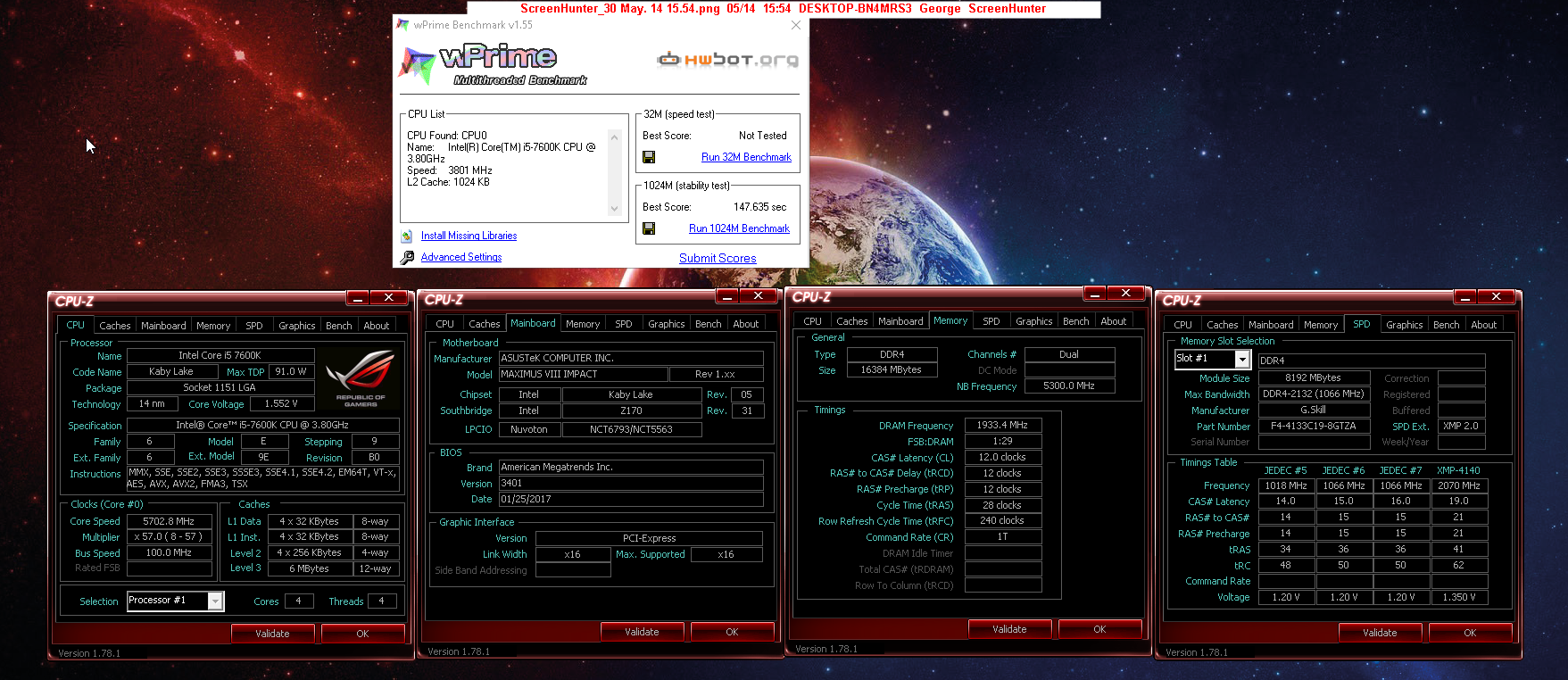1568x680 pixels.
Task: Click the wPrime title bar app icon
Action: (x=403, y=25)
